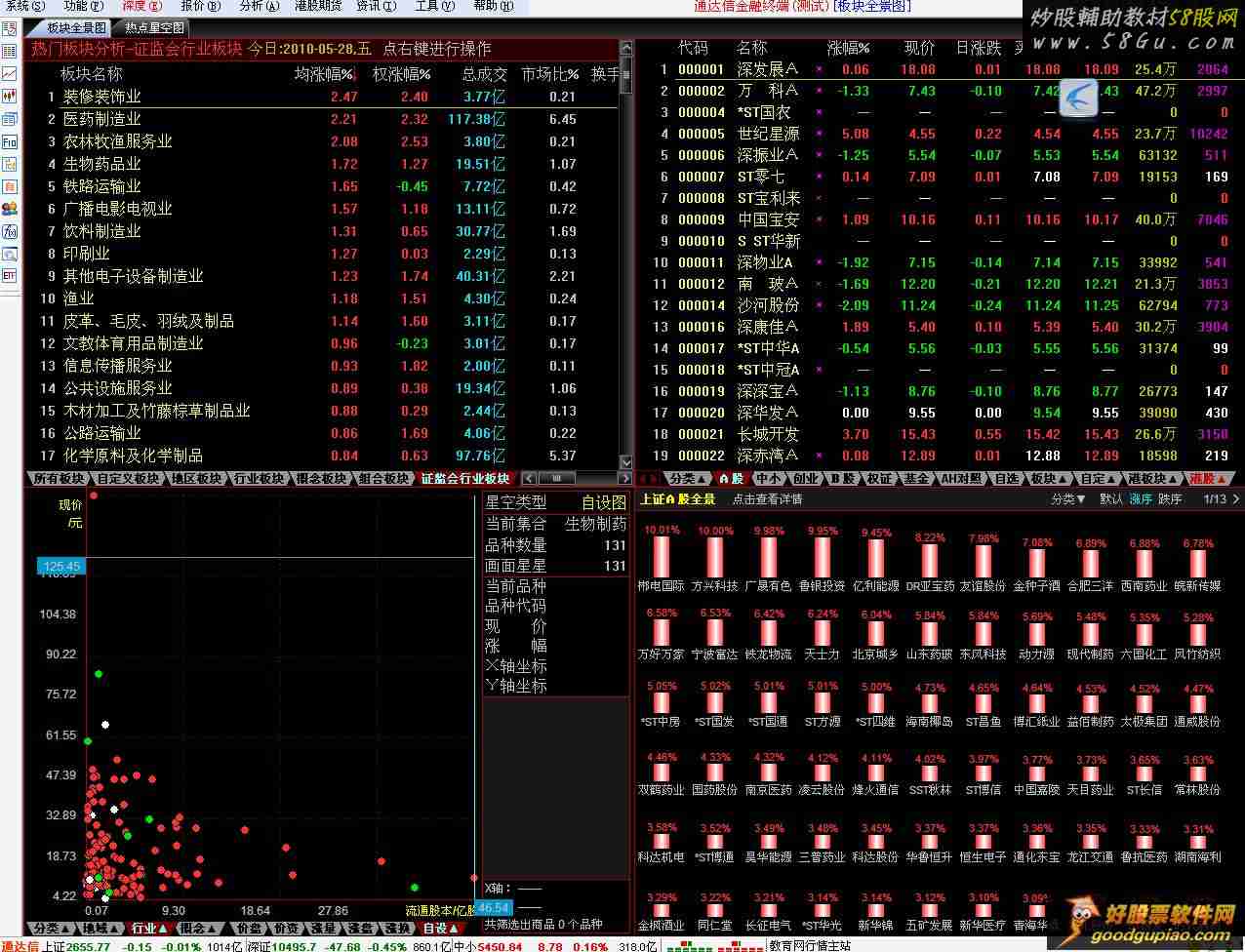Select the 证监会行业板块 tab
1245x952 pixels.
pyautogui.click(x=464, y=478)
